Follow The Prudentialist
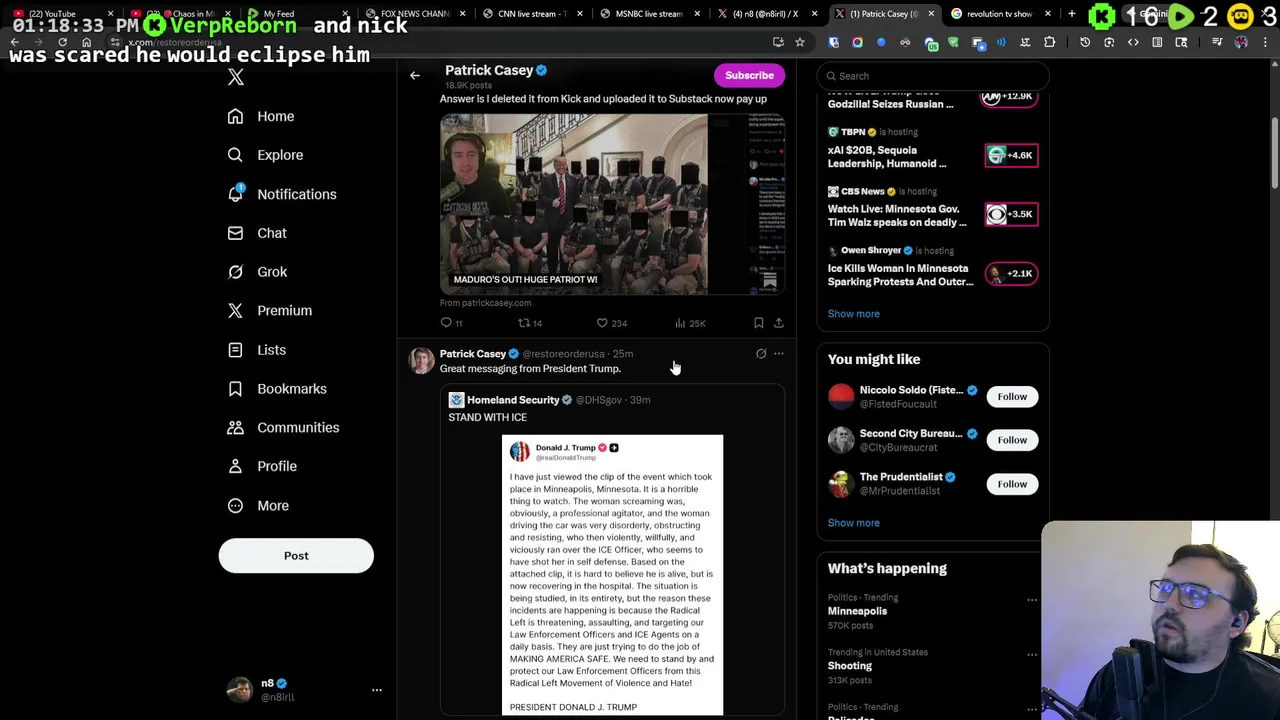The height and width of the screenshot is (720, 1280). [x=1012, y=484]
